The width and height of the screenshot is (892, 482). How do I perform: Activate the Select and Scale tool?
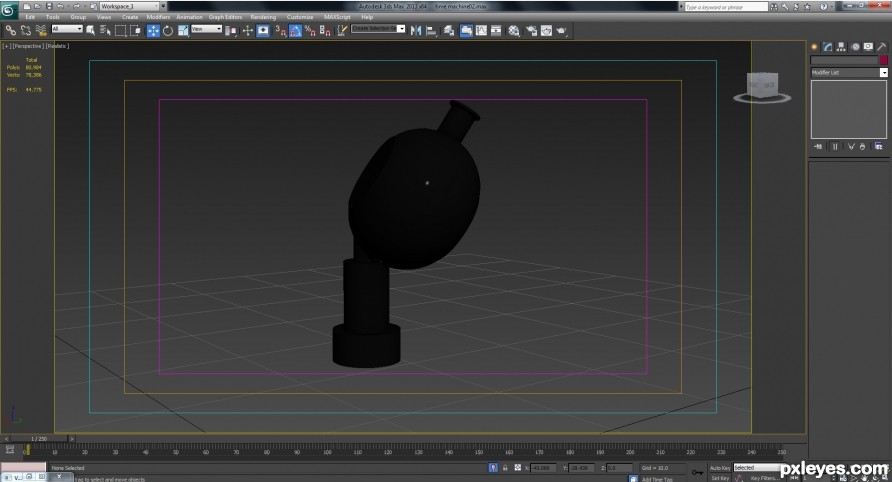(x=183, y=31)
